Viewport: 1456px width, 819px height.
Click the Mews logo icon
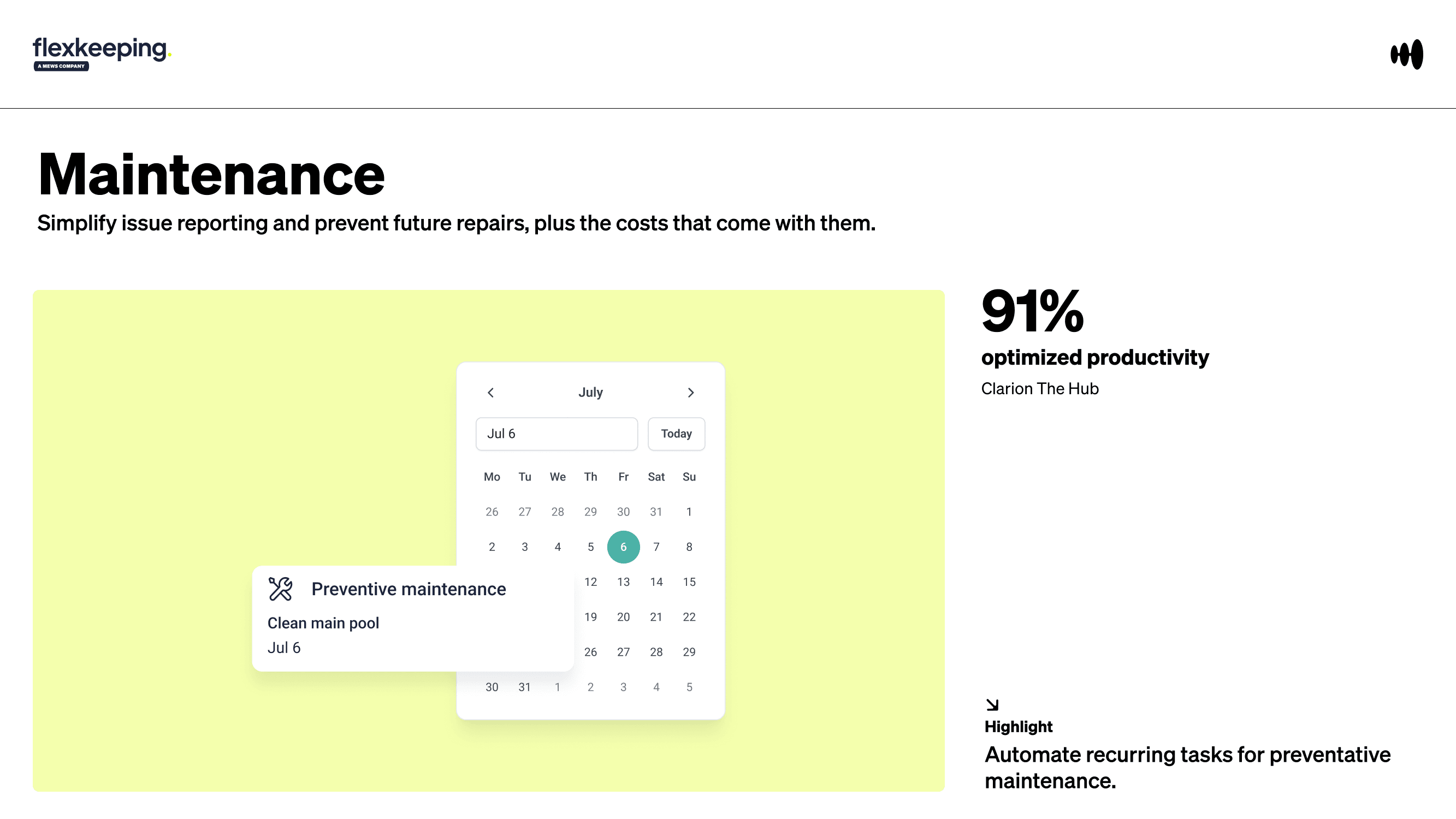1406,54
